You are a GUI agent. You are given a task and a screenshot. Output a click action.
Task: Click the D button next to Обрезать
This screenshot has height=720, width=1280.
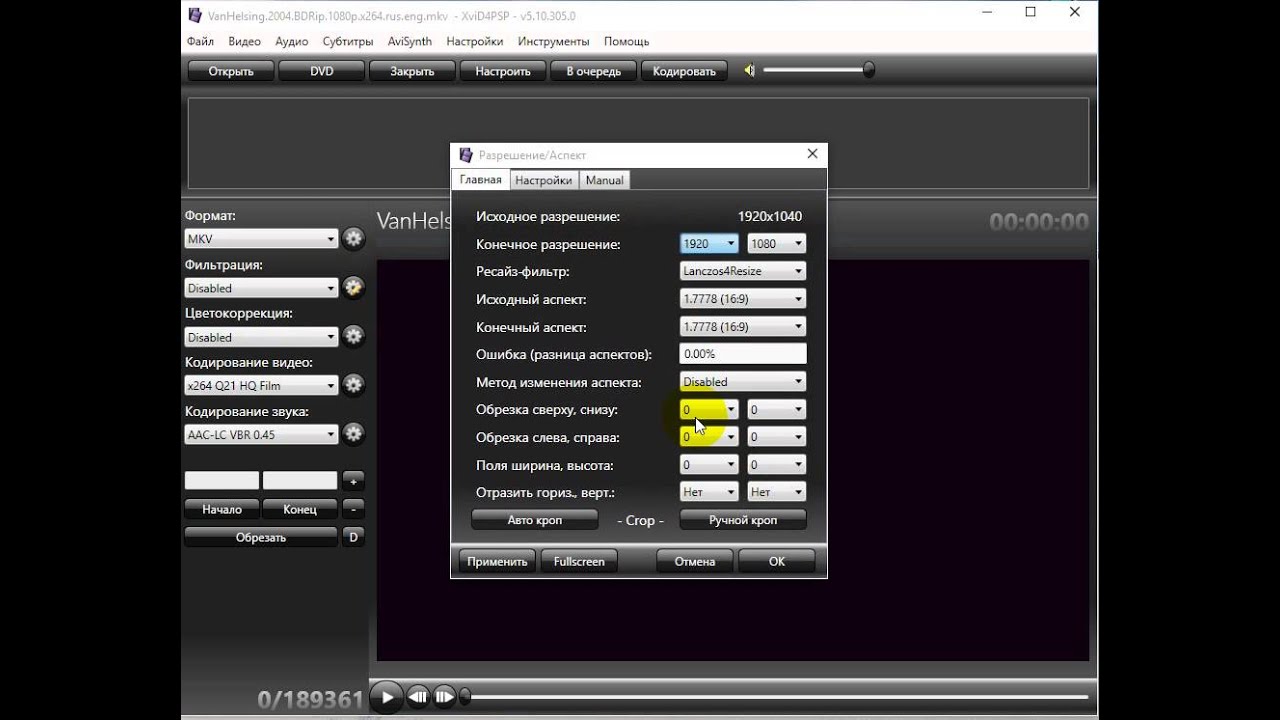pyautogui.click(x=353, y=537)
